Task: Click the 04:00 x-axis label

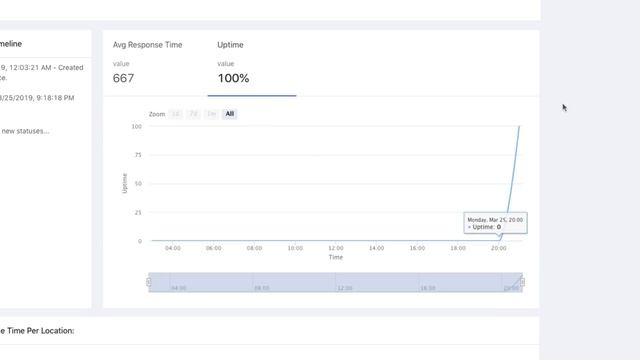Action: (173, 248)
